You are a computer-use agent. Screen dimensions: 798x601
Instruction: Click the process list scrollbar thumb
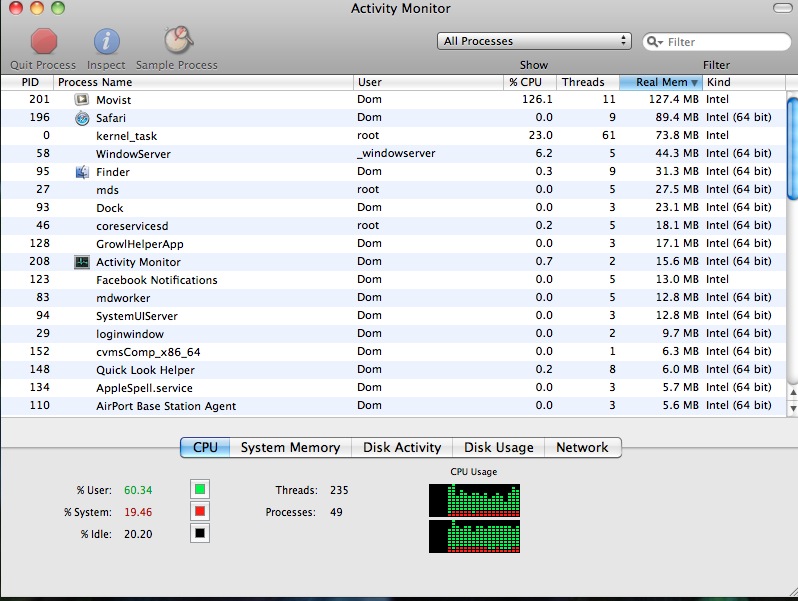point(792,149)
